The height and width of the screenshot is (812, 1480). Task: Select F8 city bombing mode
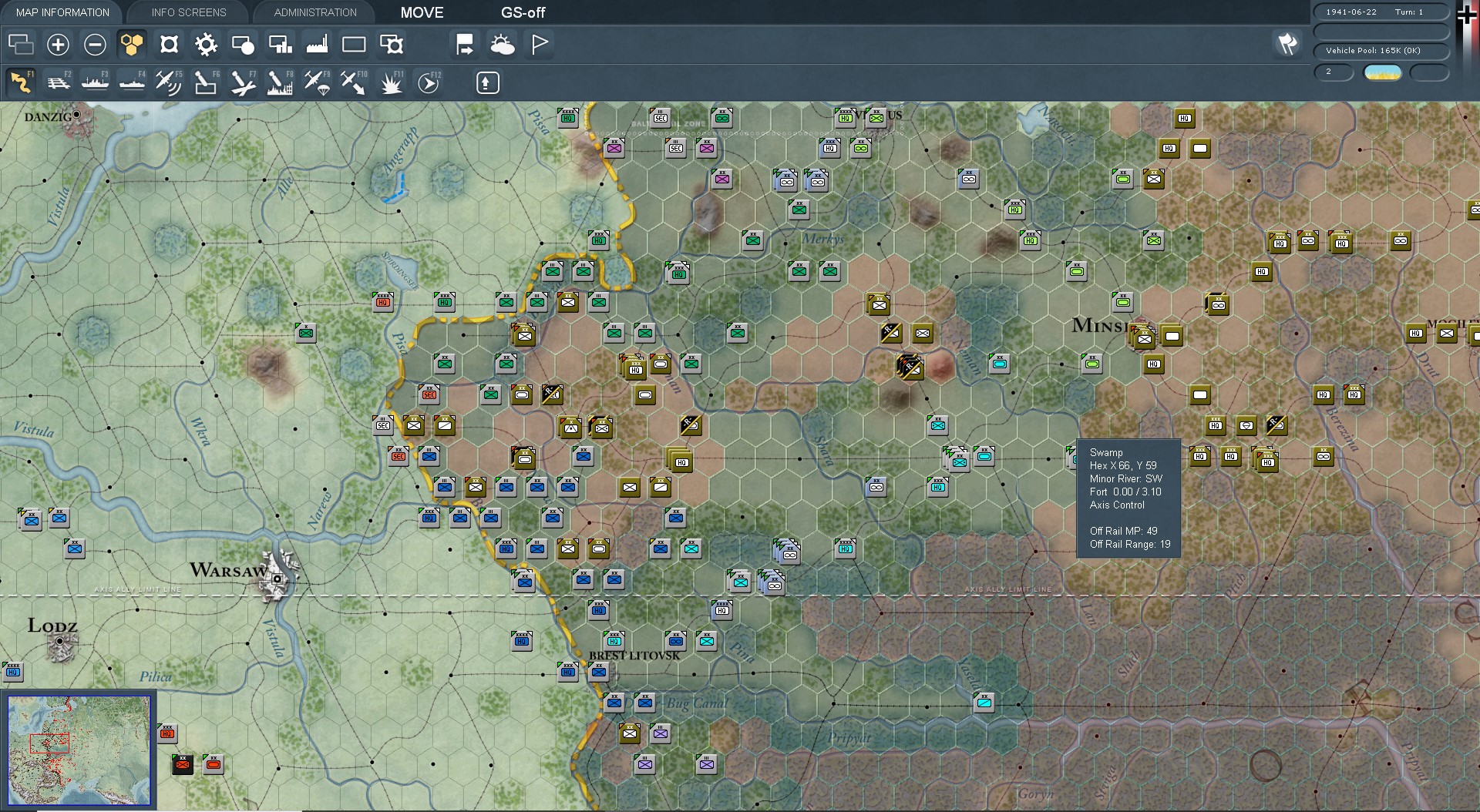pyautogui.click(x=280, y=82)
